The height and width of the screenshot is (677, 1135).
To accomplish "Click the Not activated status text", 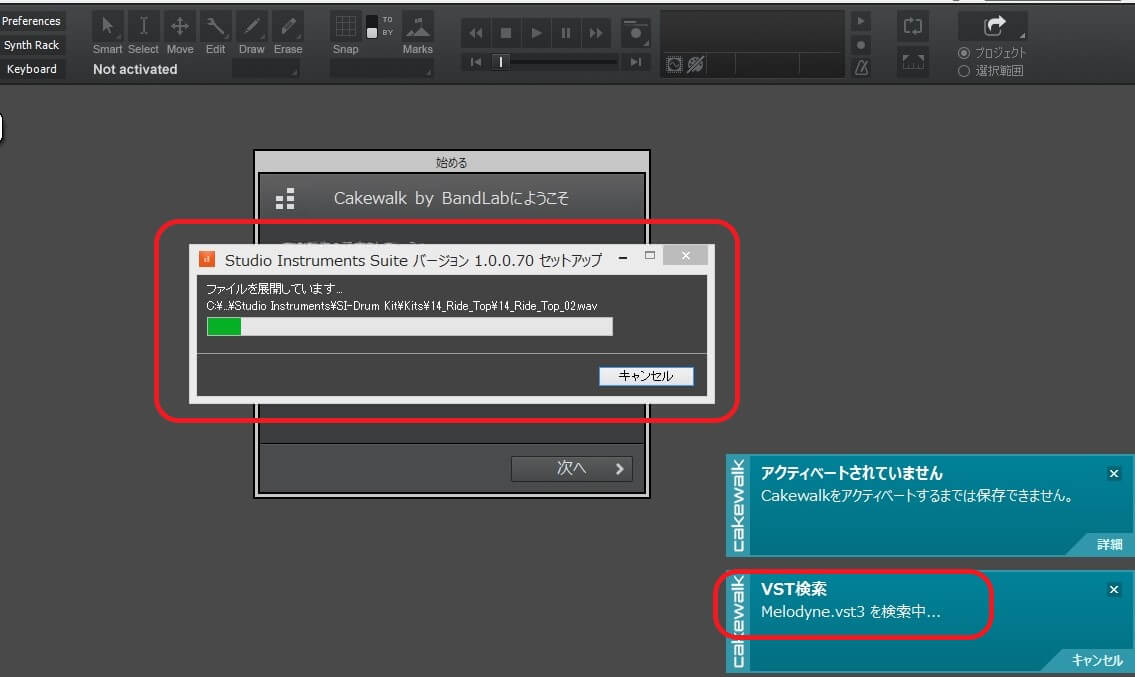I will coord(135,70).
